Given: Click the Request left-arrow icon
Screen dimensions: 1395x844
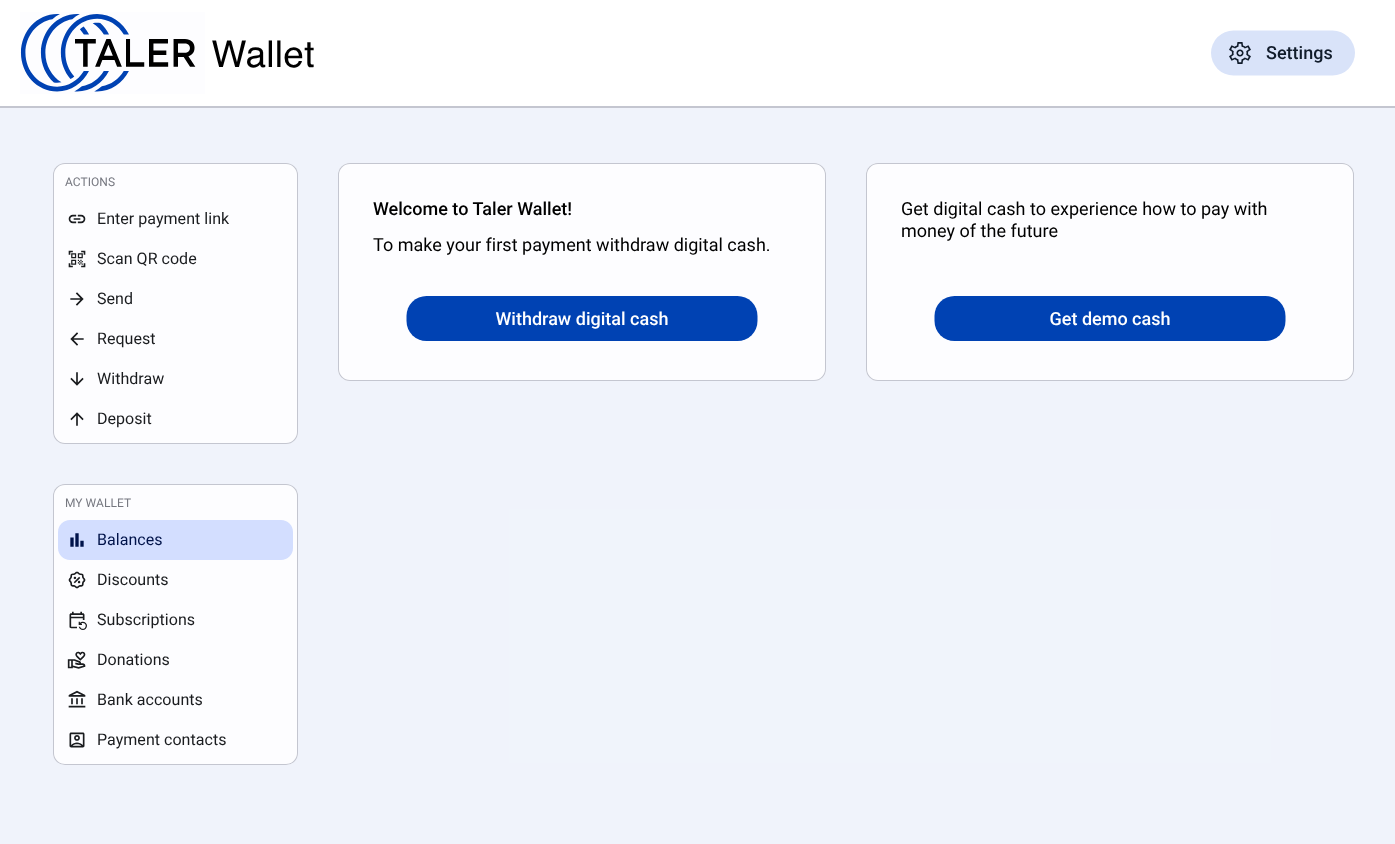Looking at the screenshot, I should tap(77, 338).
